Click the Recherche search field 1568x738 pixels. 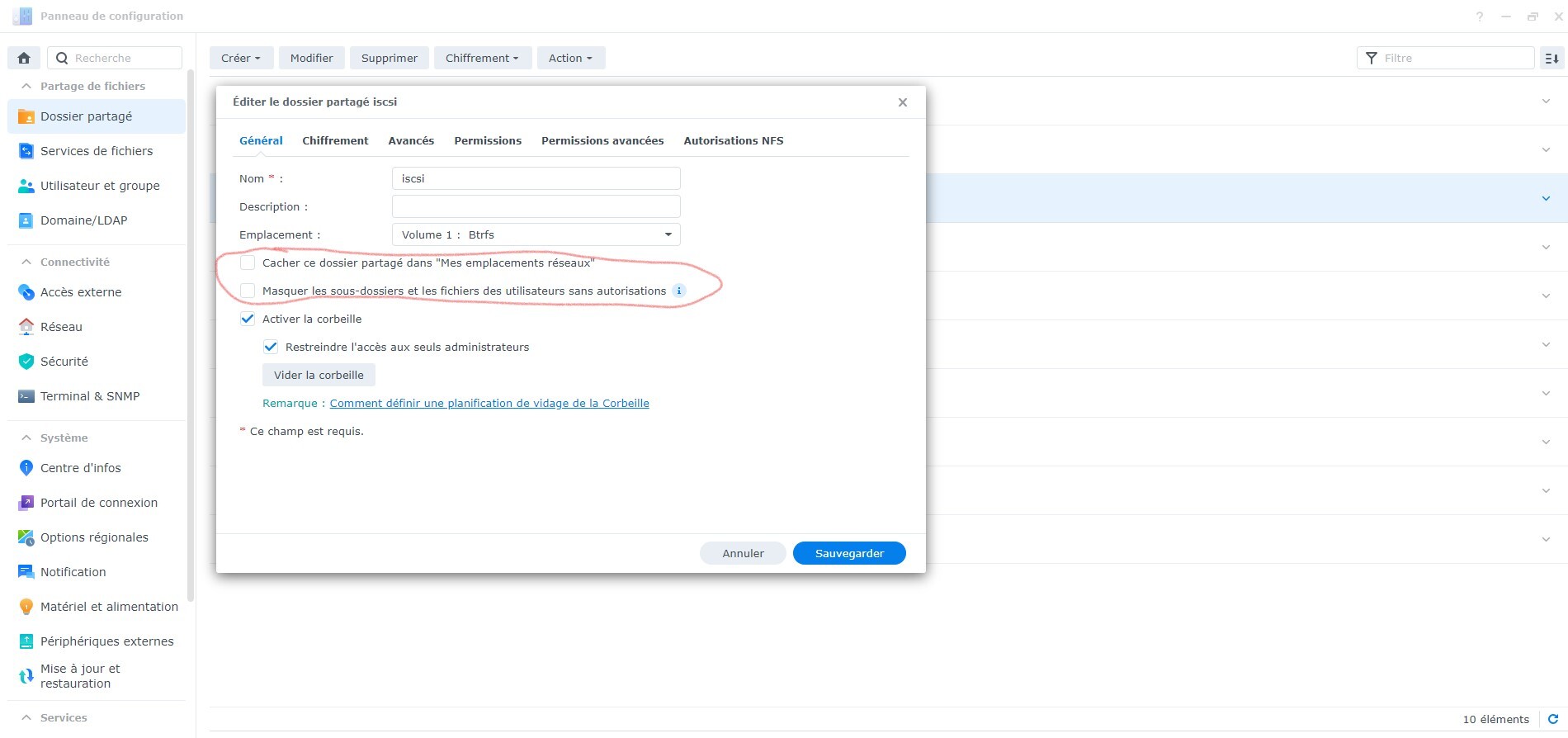pyautogui.click(x=115, y=58)
